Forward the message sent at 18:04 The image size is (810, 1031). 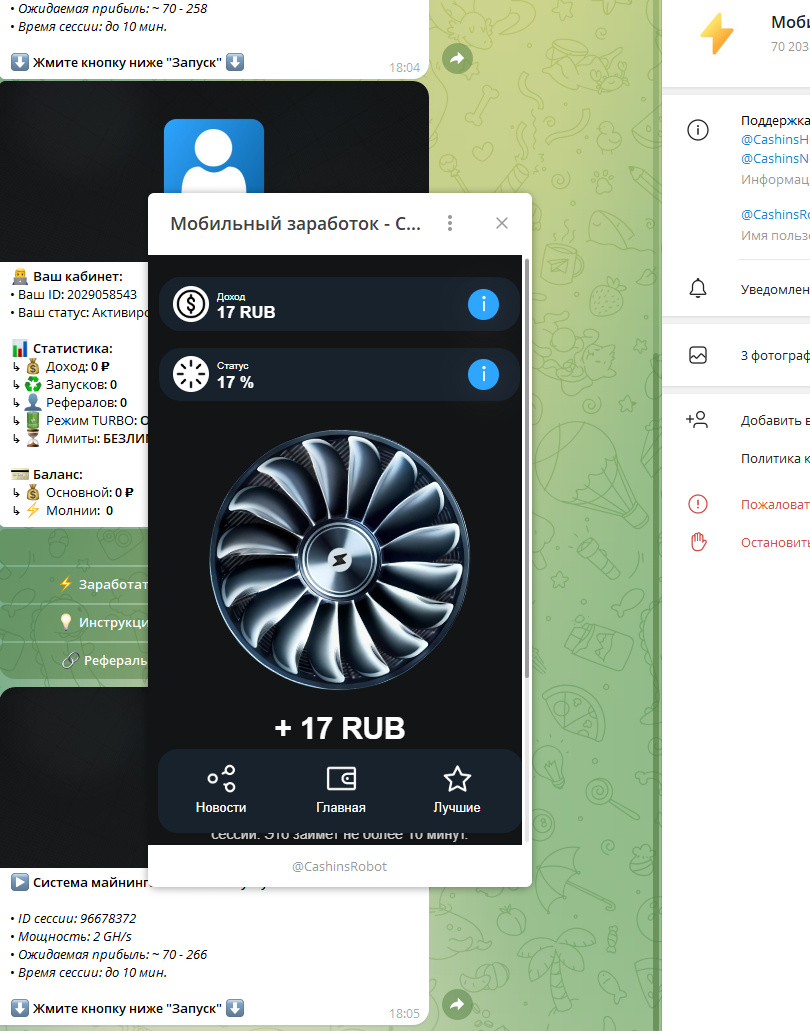pyautogui.click(x=457, y=59)
